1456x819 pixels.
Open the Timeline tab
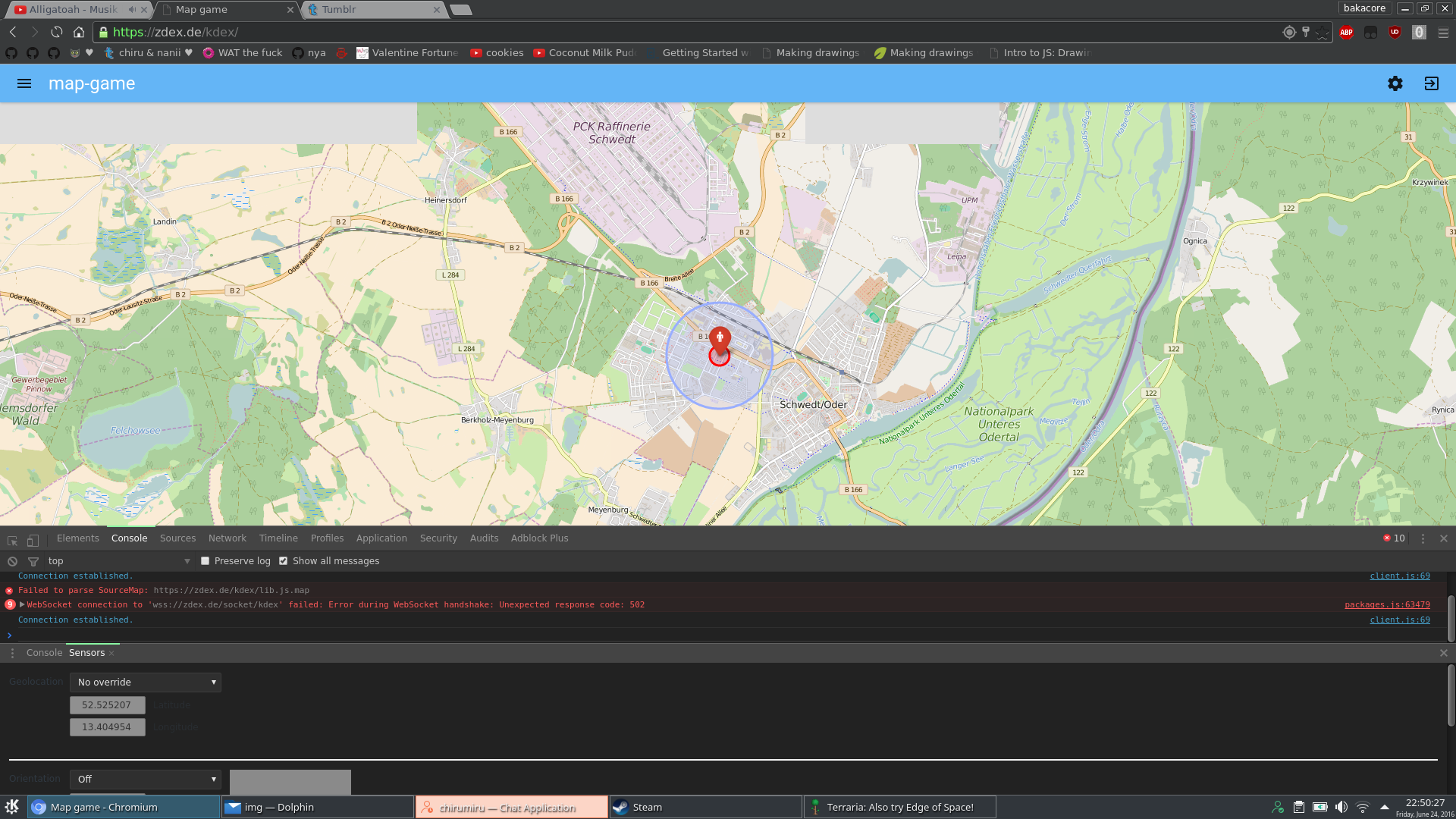278,538
